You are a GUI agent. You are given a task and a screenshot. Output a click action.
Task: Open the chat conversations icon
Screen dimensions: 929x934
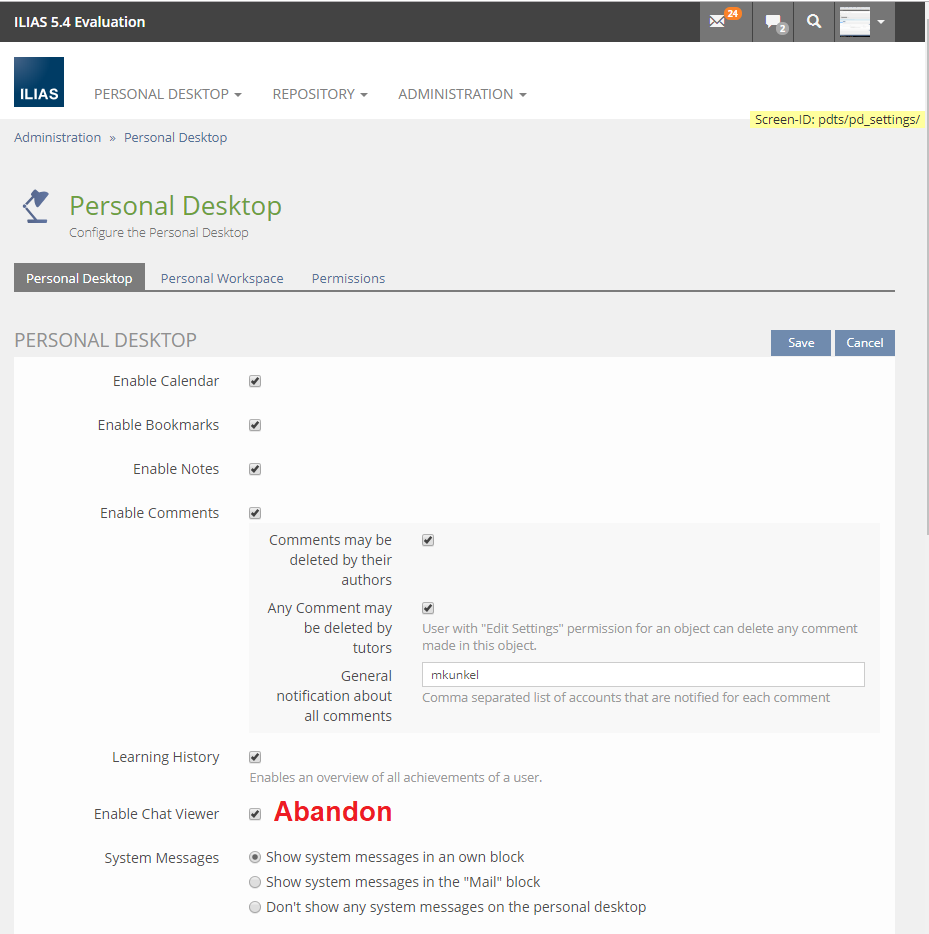[x=775, y=22]
